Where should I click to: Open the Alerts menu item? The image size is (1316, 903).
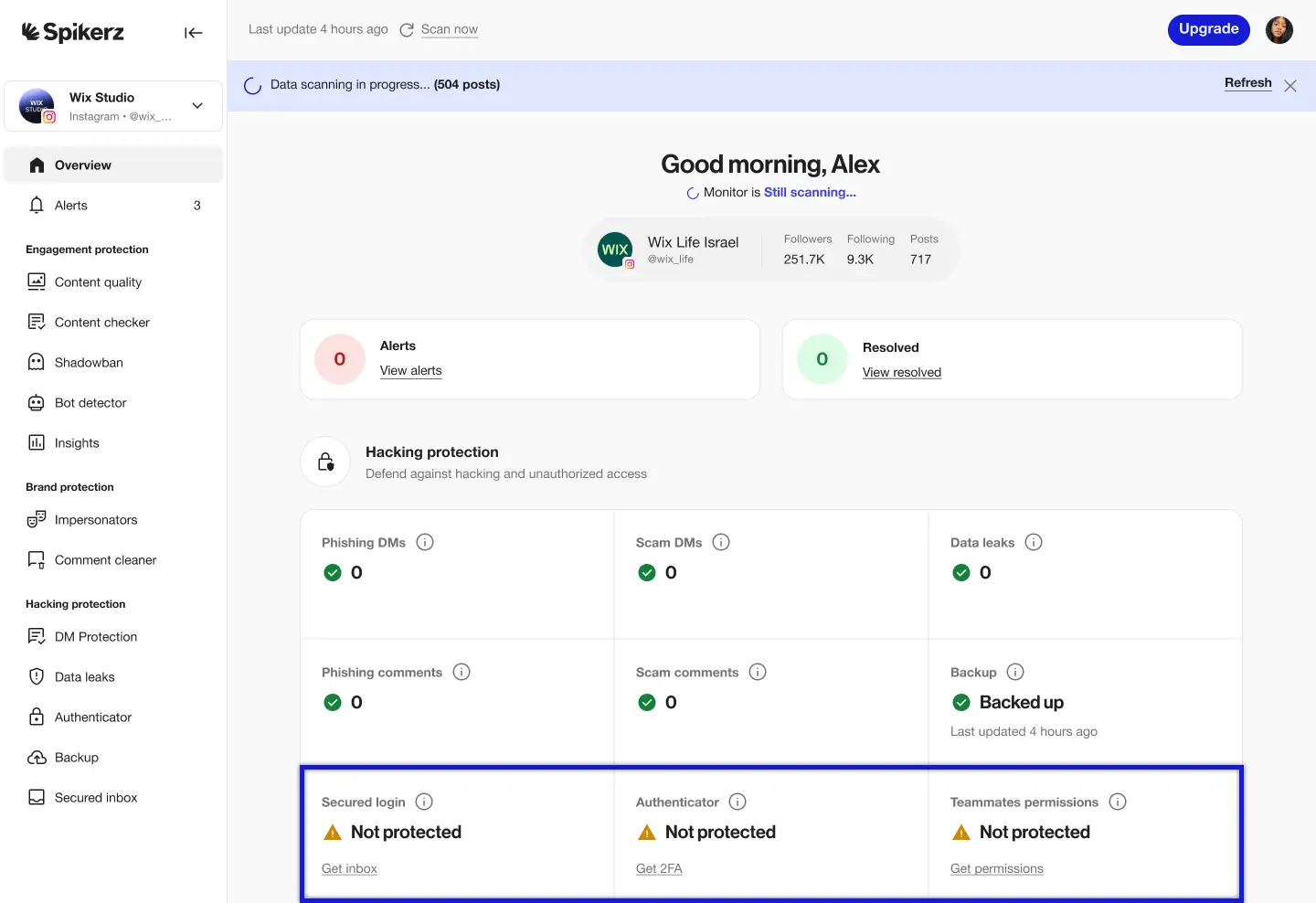113,206
